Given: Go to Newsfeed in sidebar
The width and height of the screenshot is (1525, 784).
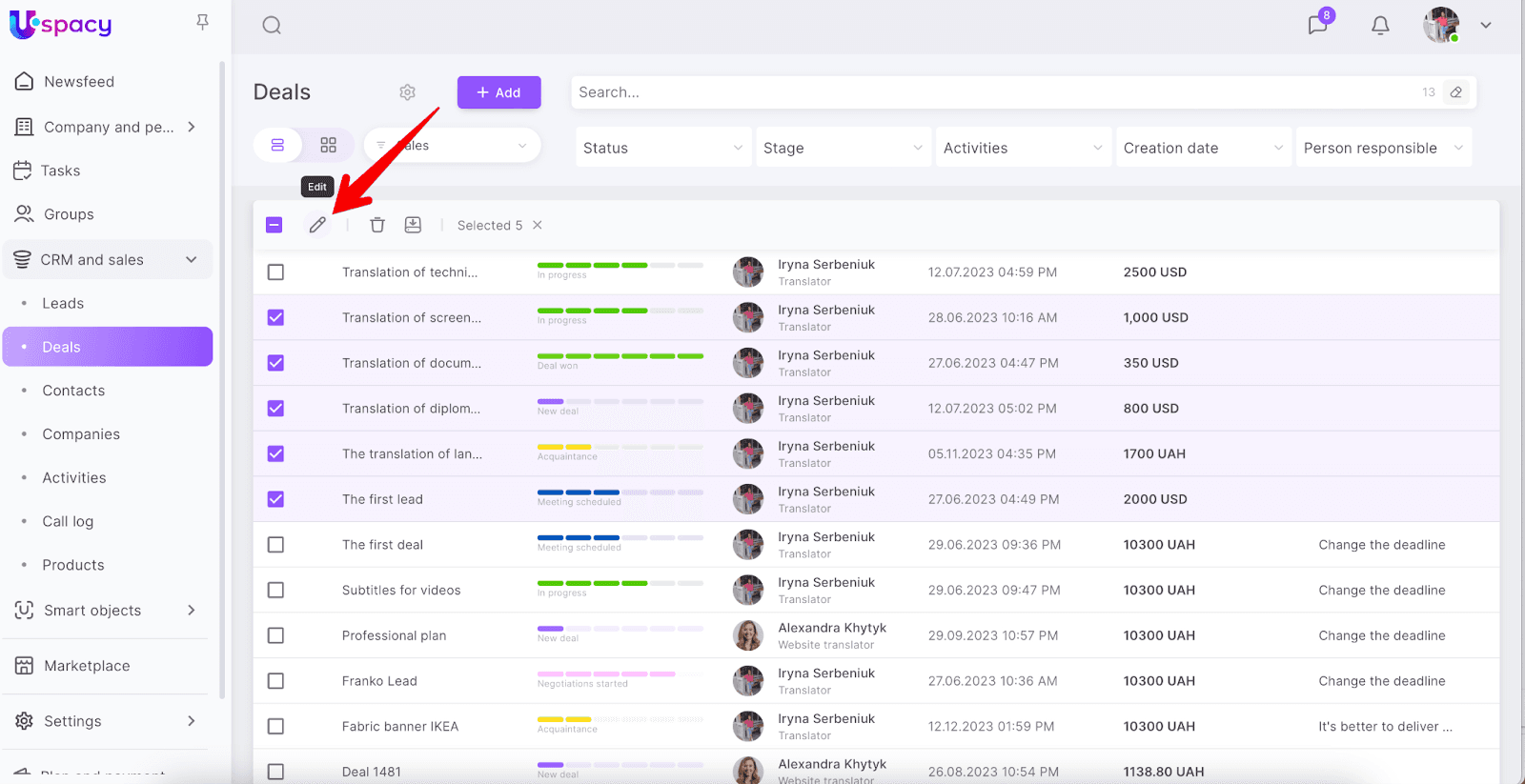Looking at the screenshot, I should pos(78,82).
